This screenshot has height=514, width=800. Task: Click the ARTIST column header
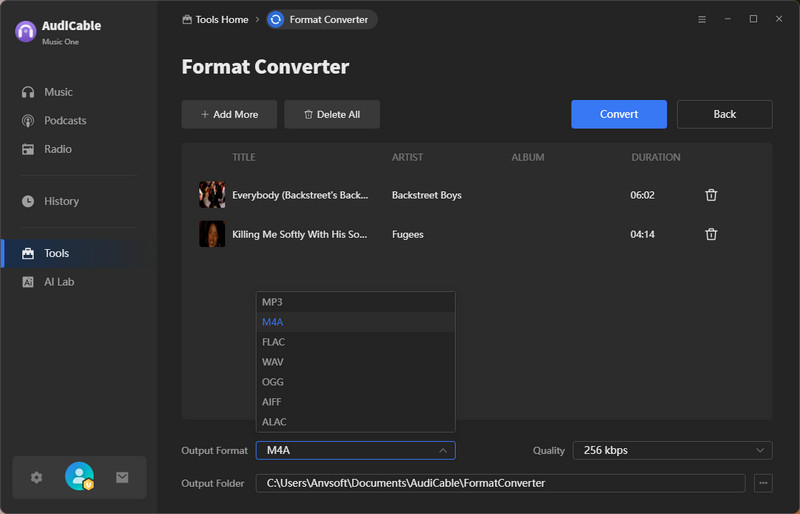pos(407,157)
